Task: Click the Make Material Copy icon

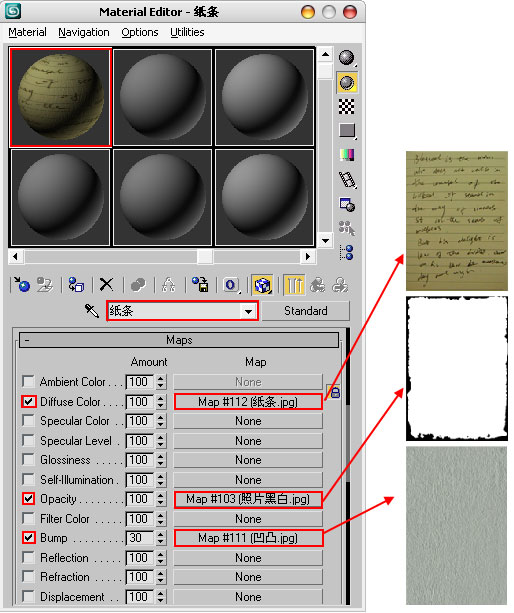Action: pos(138,285)
